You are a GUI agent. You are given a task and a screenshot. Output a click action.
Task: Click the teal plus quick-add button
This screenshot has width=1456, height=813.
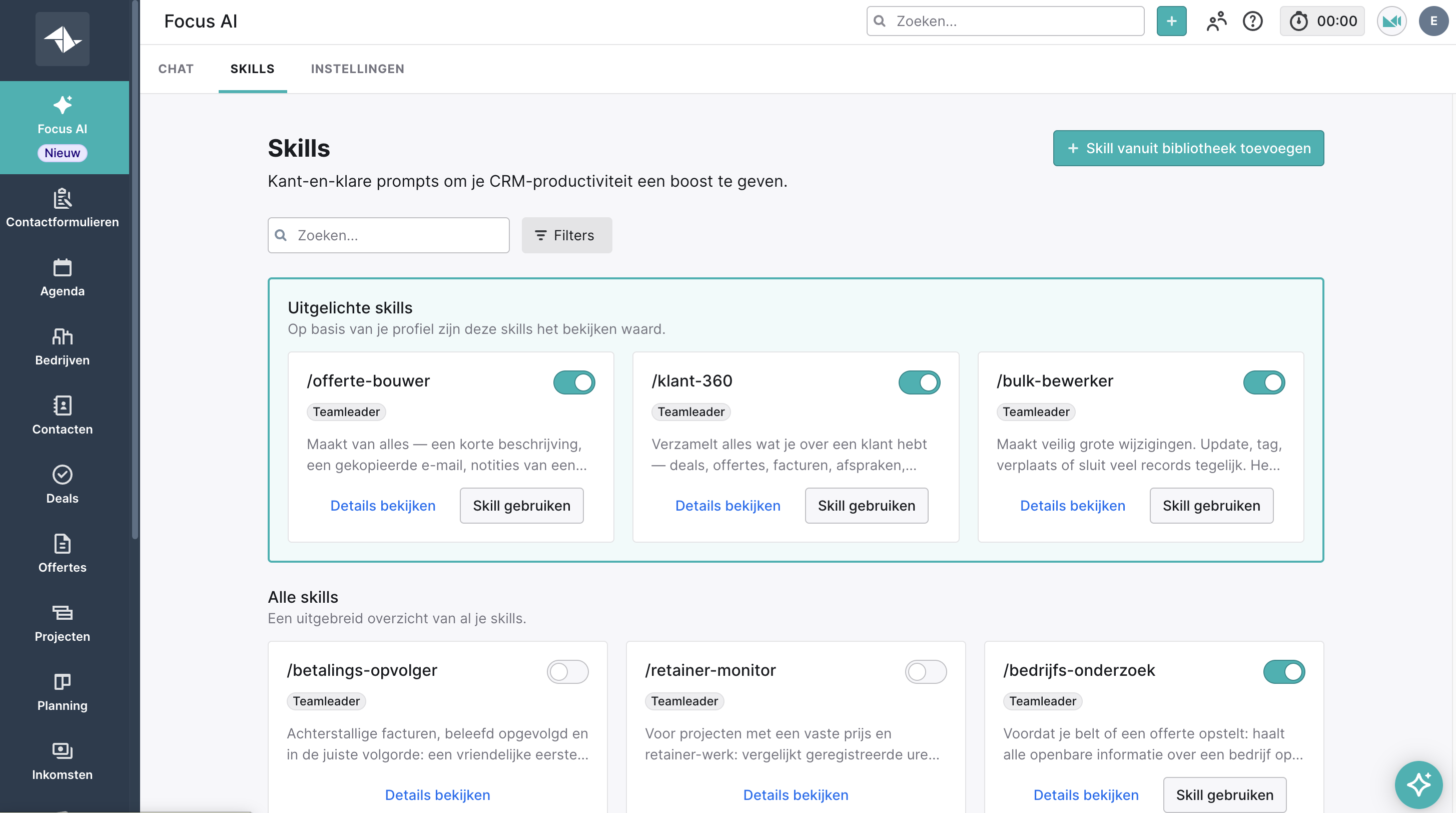tap(1171, 22)
